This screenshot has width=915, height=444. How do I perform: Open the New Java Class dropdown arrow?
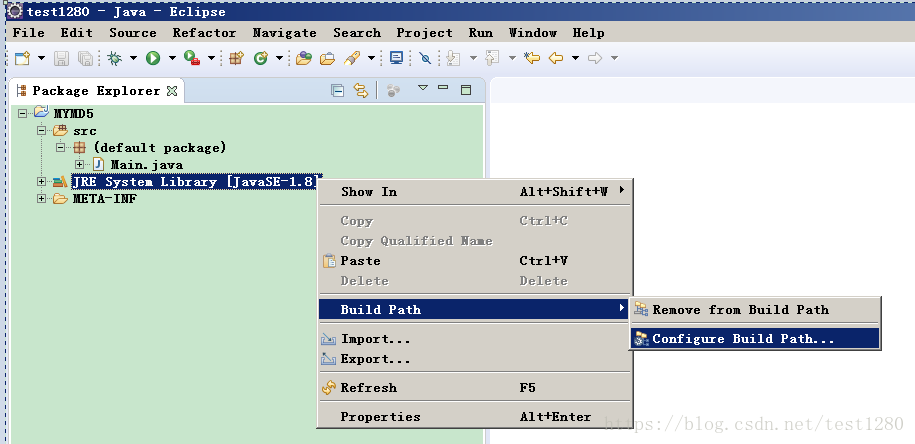point(279,58)
